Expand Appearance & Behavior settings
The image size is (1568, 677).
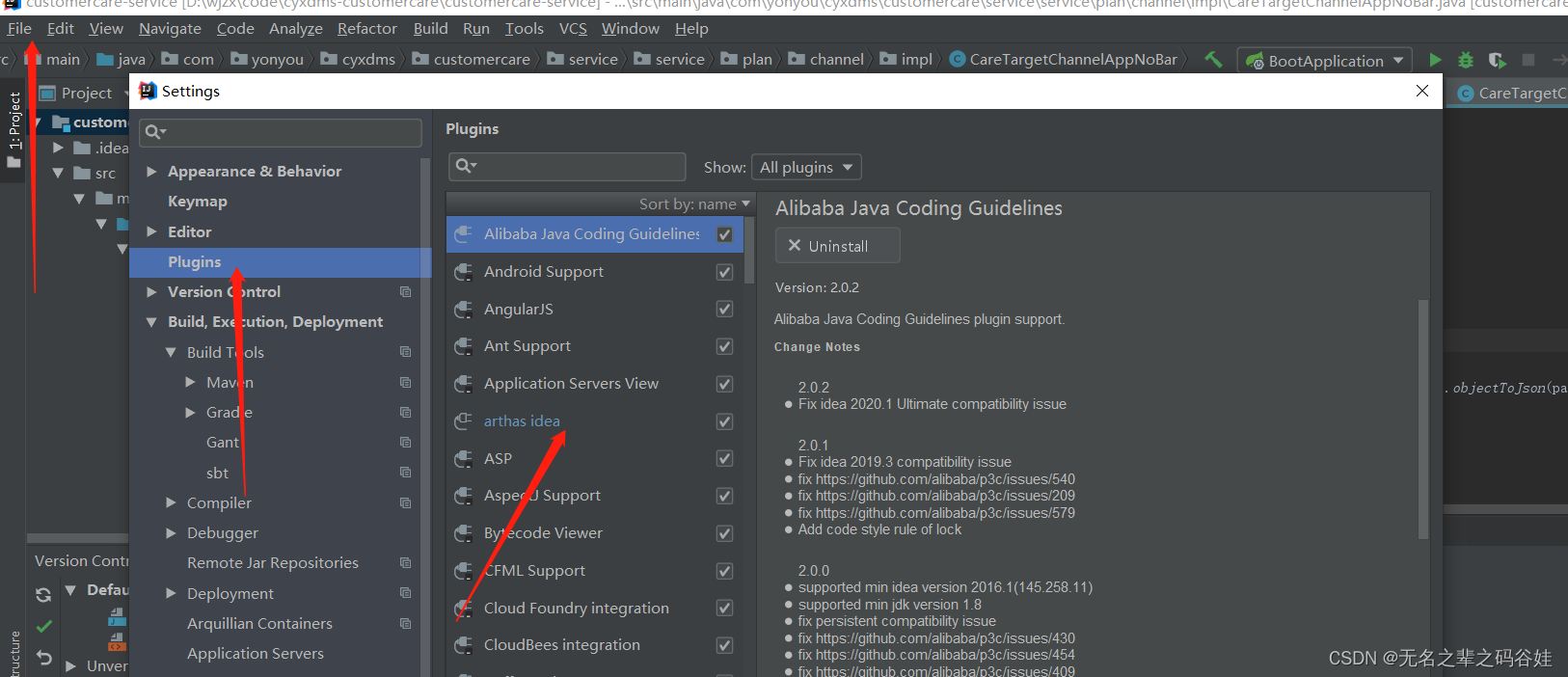pyautogui.click(x=151, y=172)
